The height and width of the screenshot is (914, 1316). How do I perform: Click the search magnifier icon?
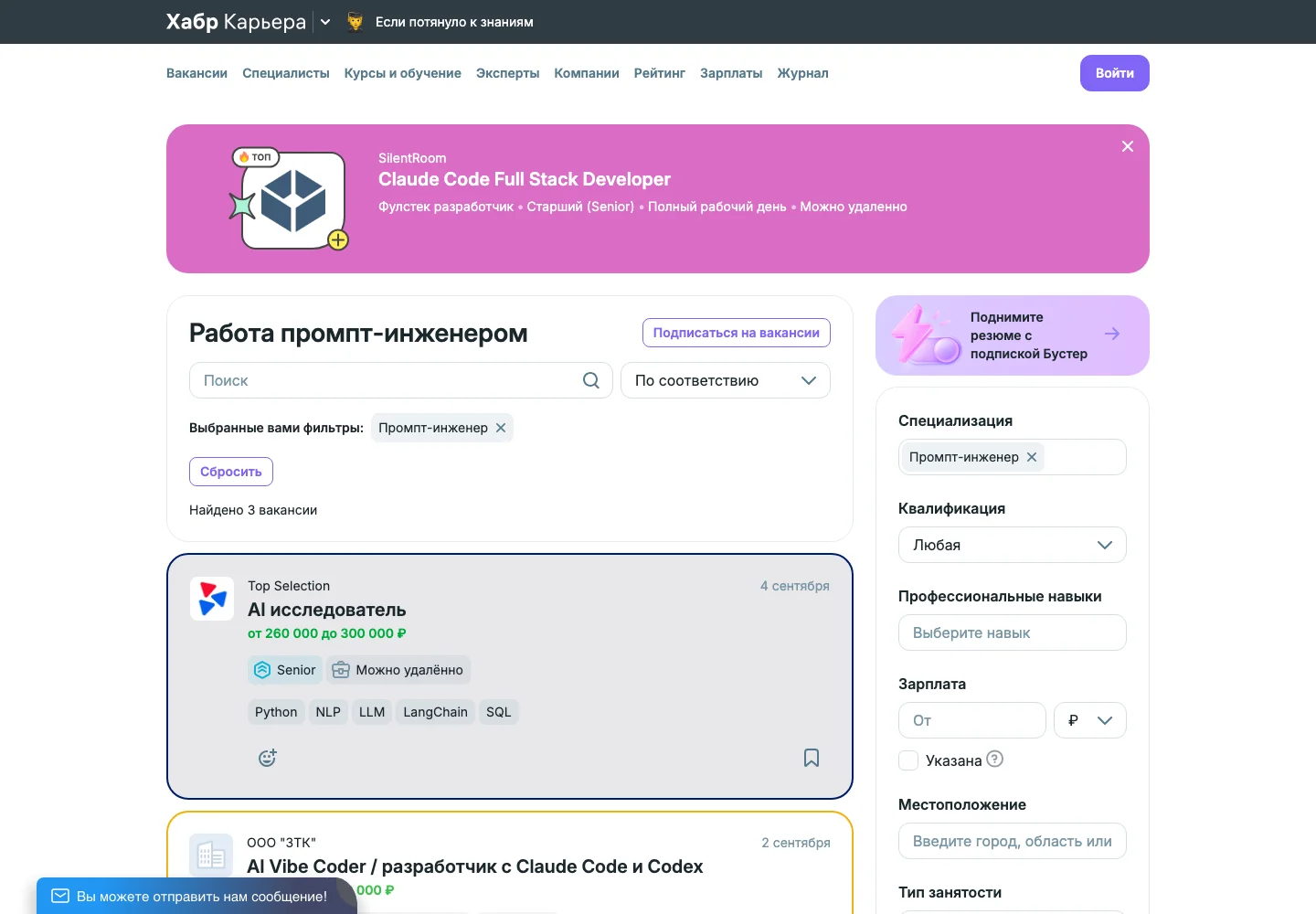pyautogui.click(x=591, y=380)
